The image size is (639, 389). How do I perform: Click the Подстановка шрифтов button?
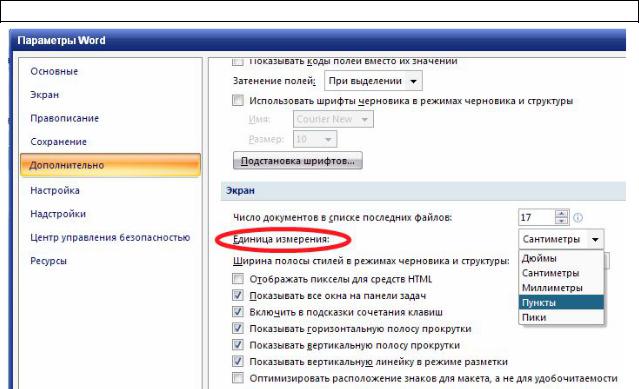[297, 161]
